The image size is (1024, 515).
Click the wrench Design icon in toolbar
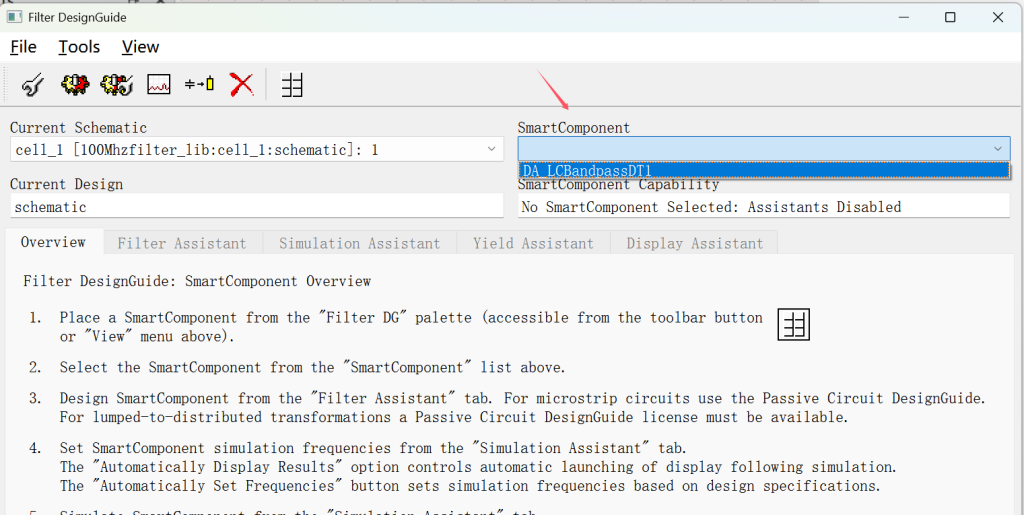(x=33, y=85)
